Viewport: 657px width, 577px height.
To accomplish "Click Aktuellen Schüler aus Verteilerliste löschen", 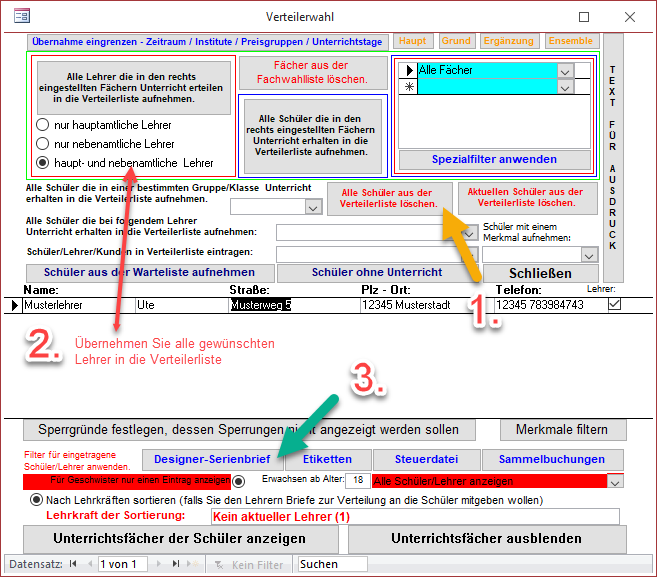I will (x=527, y=197).
